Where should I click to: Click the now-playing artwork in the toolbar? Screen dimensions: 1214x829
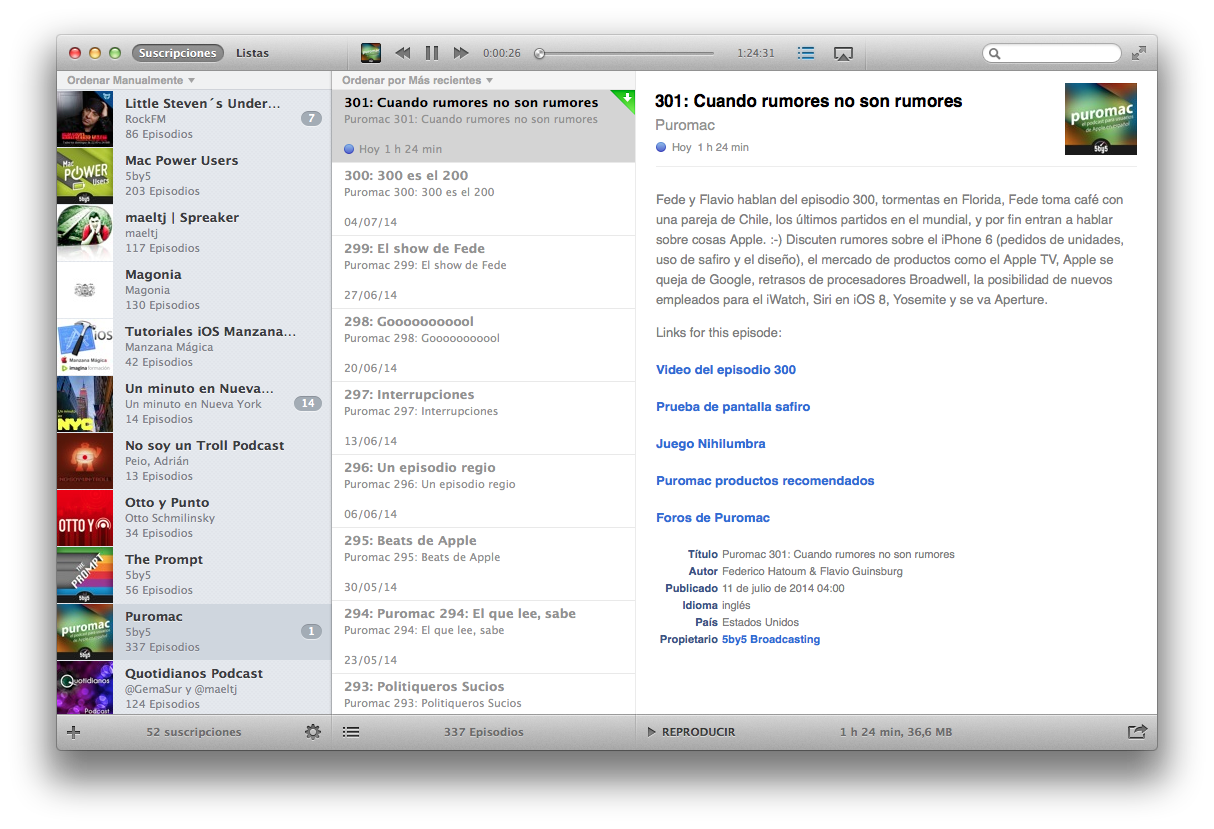click(371, 53)
